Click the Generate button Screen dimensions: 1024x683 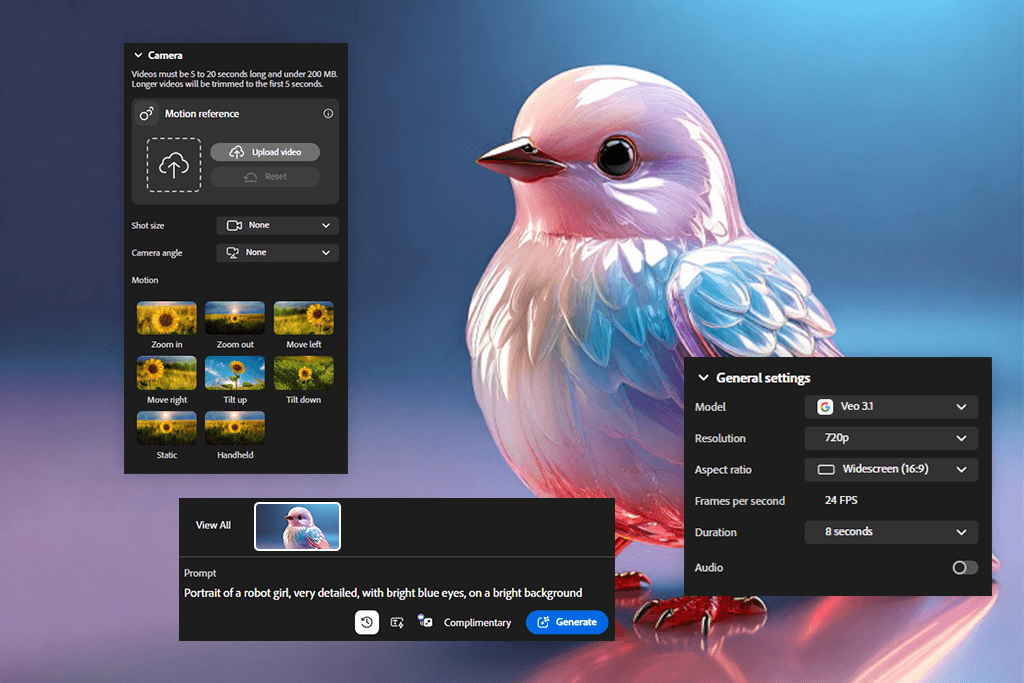[x=567, y=622]
